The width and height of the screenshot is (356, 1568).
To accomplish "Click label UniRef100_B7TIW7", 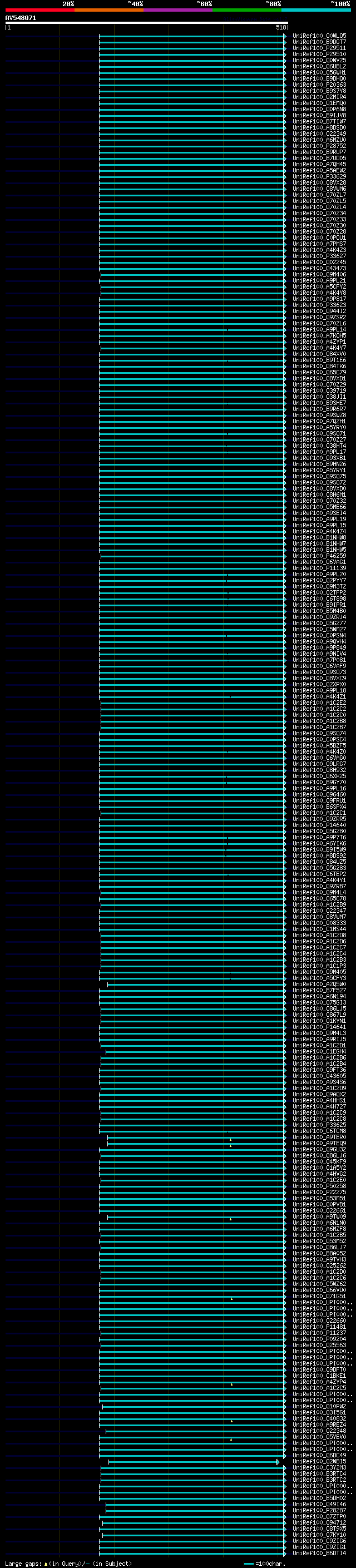I will [319, 121].
